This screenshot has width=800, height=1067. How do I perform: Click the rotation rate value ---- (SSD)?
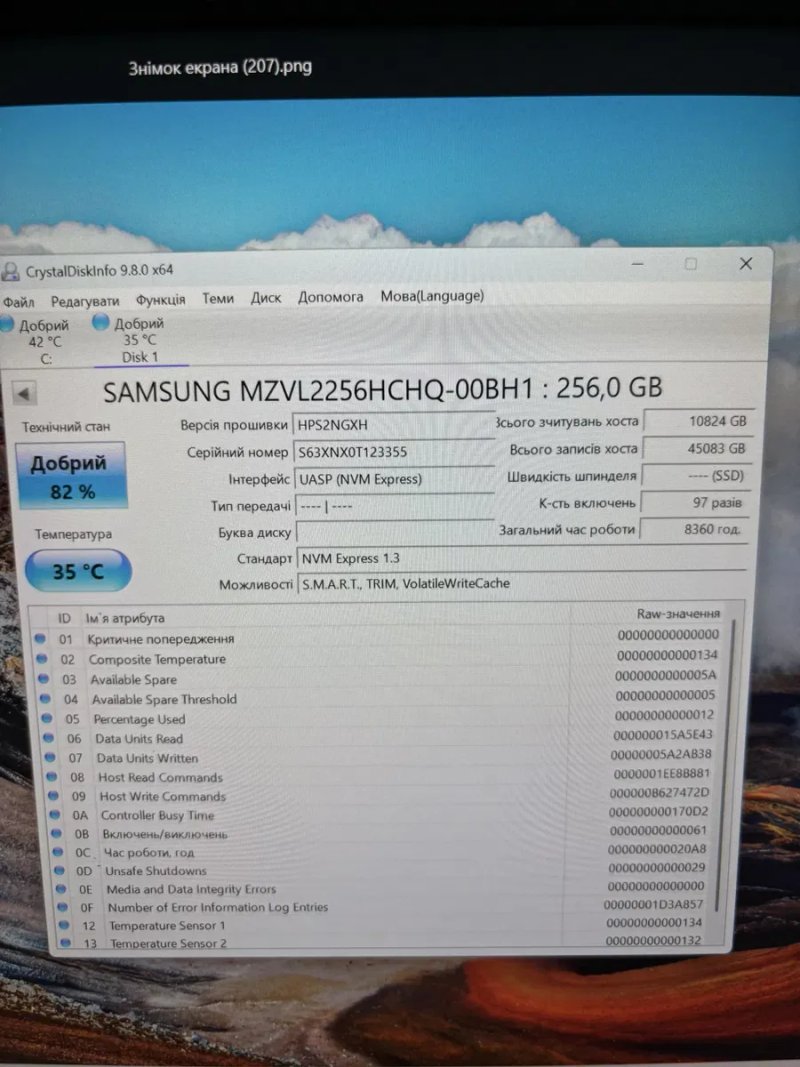pos(697,476)
